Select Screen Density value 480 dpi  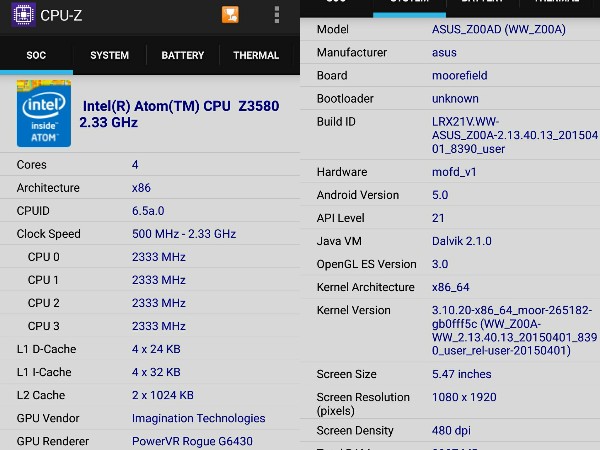tap(451, 430)
